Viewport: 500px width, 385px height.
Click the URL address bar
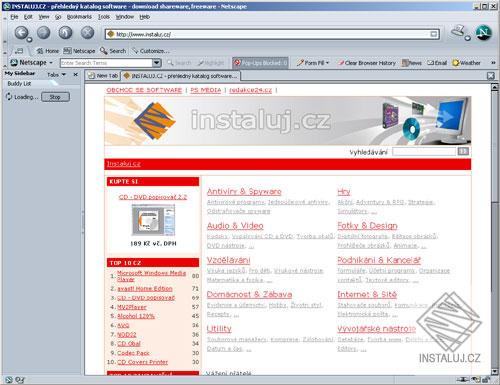272,34
